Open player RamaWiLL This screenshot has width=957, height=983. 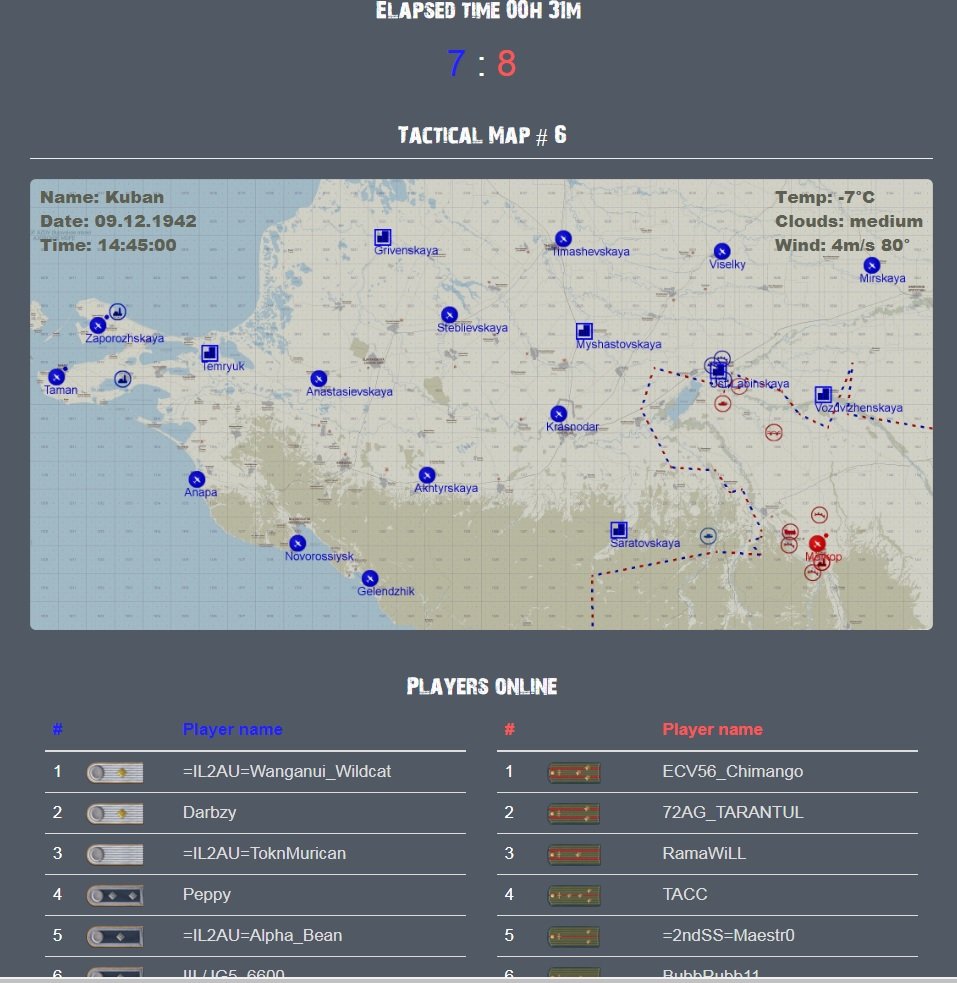704,853
